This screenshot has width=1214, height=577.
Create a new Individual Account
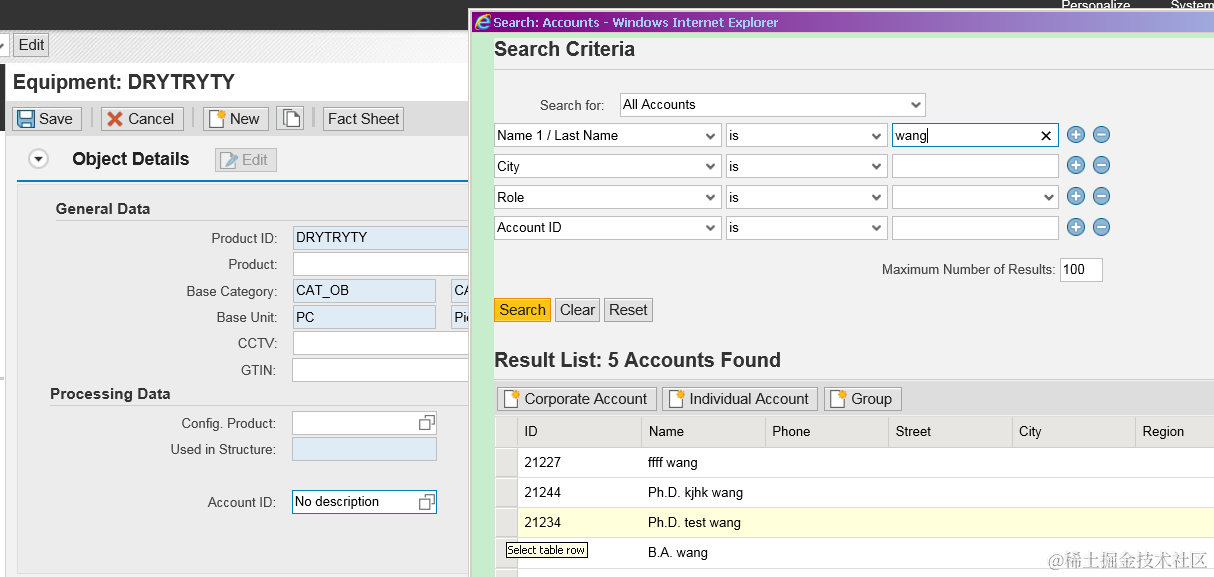(740, 399)
